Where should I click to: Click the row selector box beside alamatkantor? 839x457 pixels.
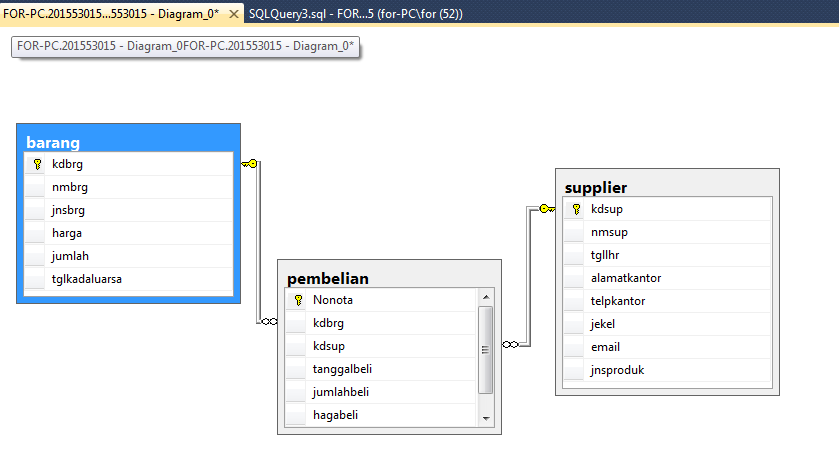click(x=574, y=278)
